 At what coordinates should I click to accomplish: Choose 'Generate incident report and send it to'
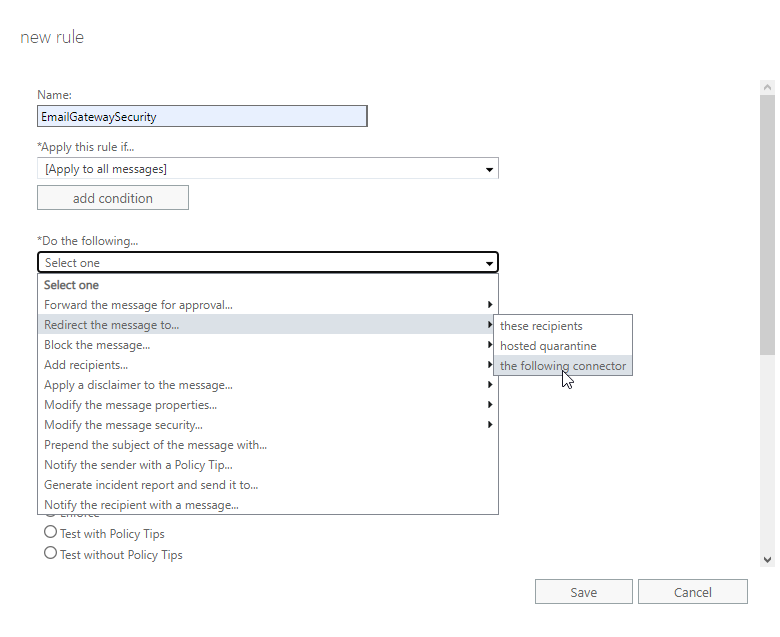(x=151, y=485)
